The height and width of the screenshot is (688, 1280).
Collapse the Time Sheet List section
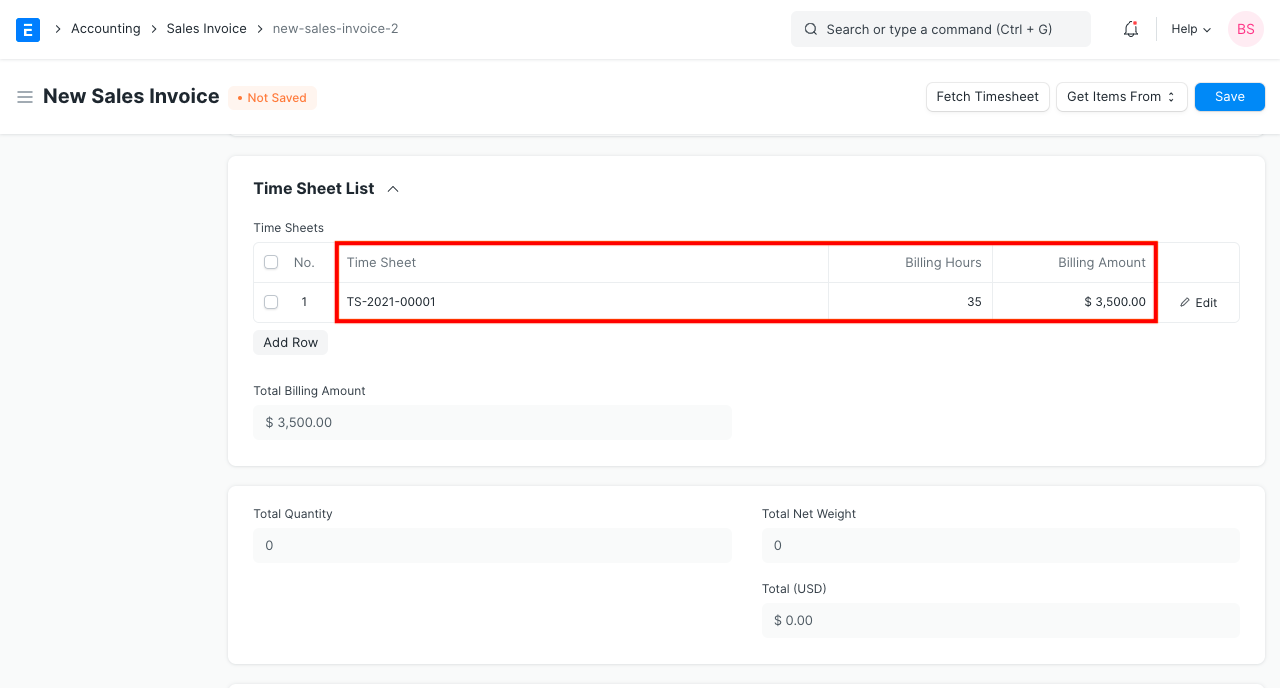click(392, 188)
